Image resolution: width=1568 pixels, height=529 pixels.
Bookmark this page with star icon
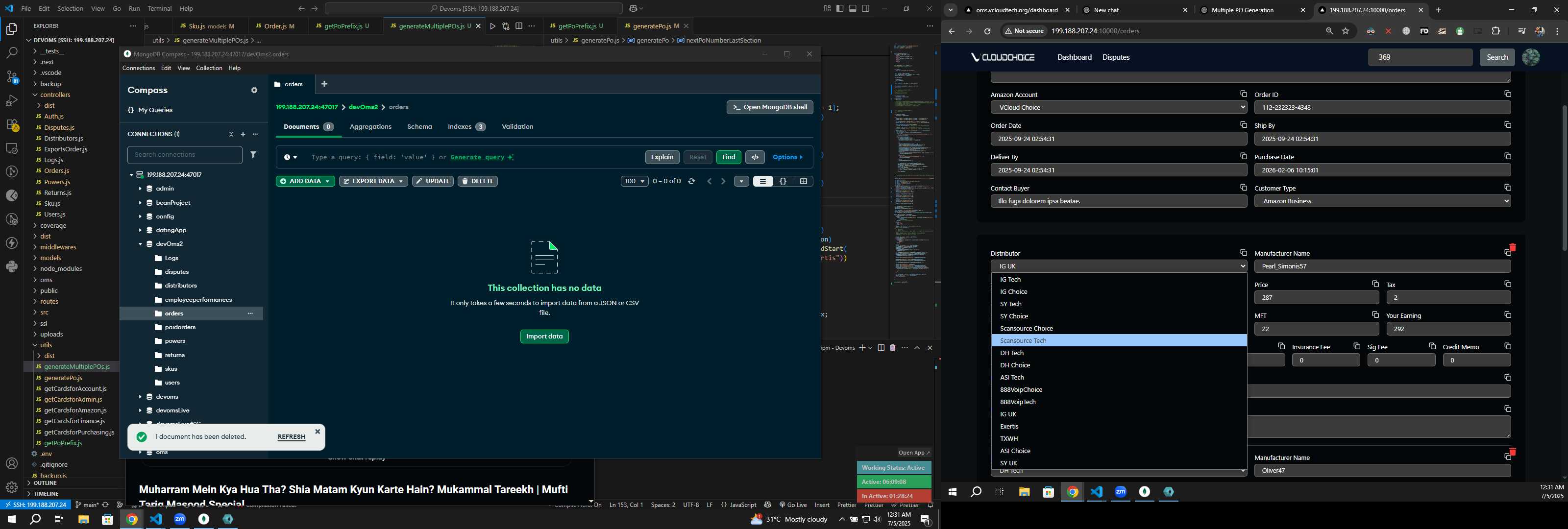(1346, 32)
